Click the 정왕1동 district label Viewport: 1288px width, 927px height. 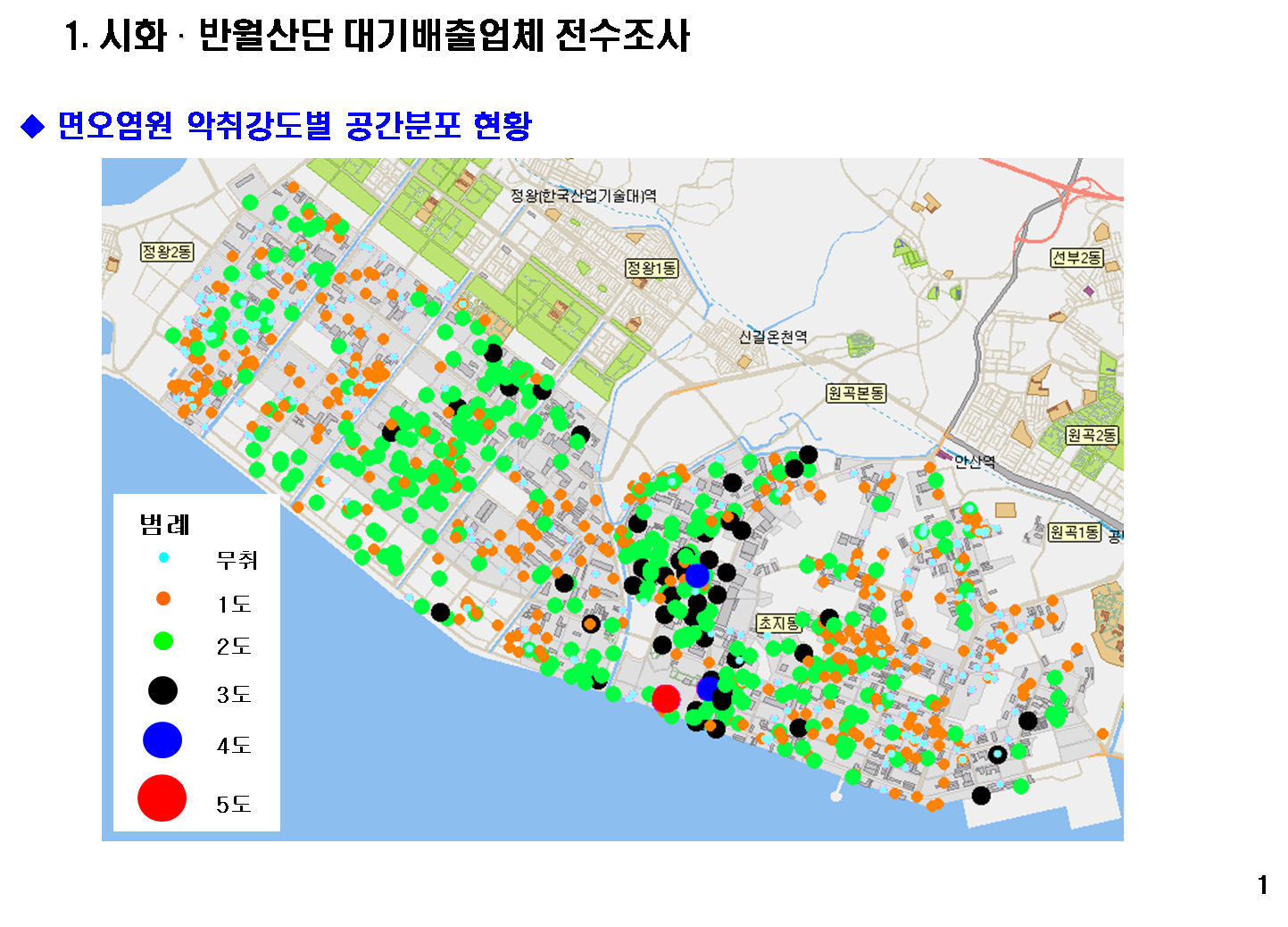pyautogui.click(x=651, y=268)
